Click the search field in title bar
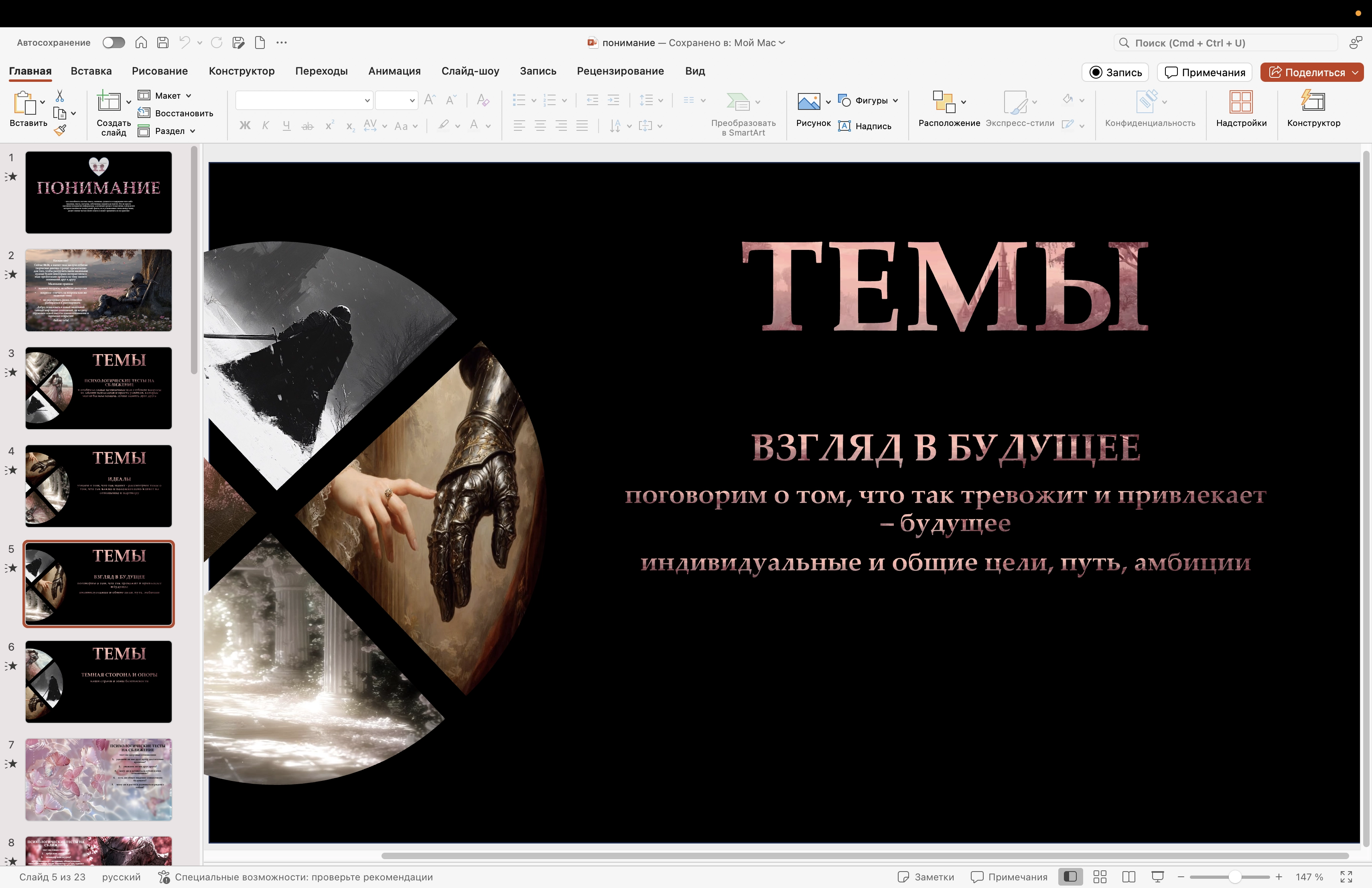This screenshot has width=1372, height=888. click(x=1226, y=43)
